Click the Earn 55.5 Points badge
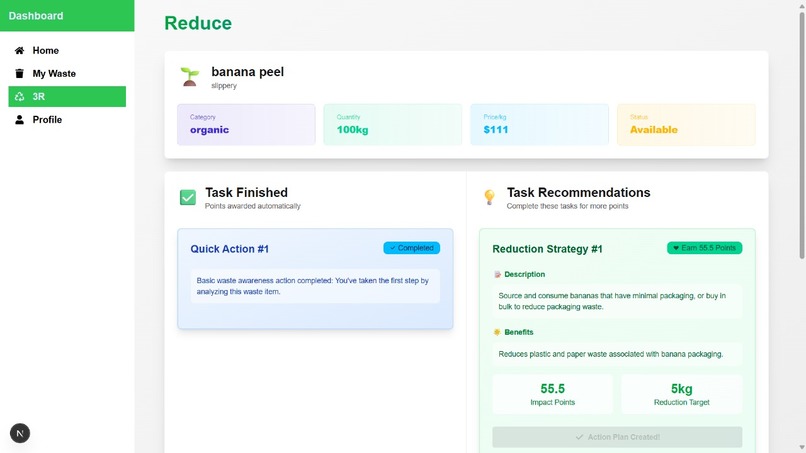The image size is (806, 453). pos(705,248)
